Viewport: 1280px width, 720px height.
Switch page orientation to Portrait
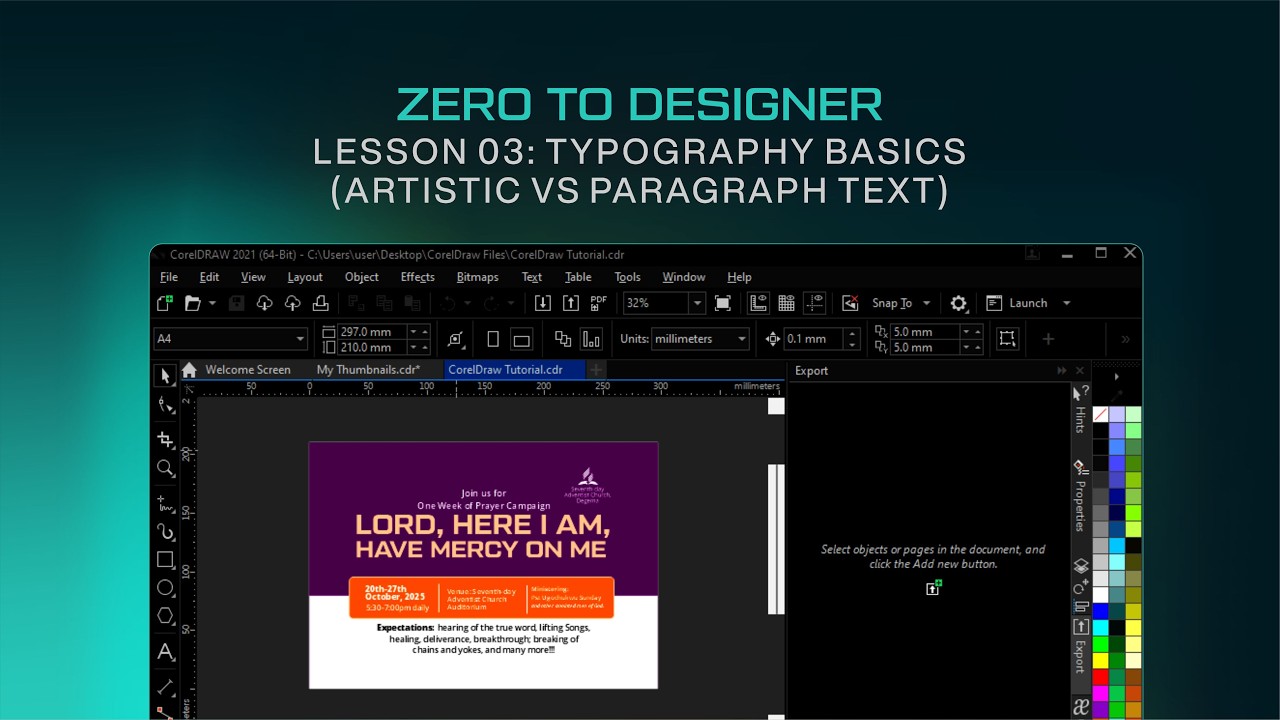(x=493, y=339)
